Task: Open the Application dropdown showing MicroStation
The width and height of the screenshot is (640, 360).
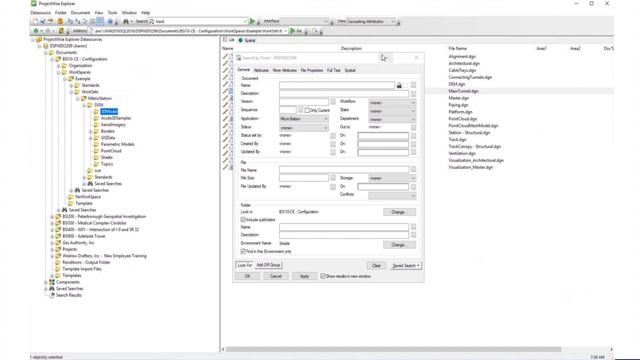Action: coord(304,119)
